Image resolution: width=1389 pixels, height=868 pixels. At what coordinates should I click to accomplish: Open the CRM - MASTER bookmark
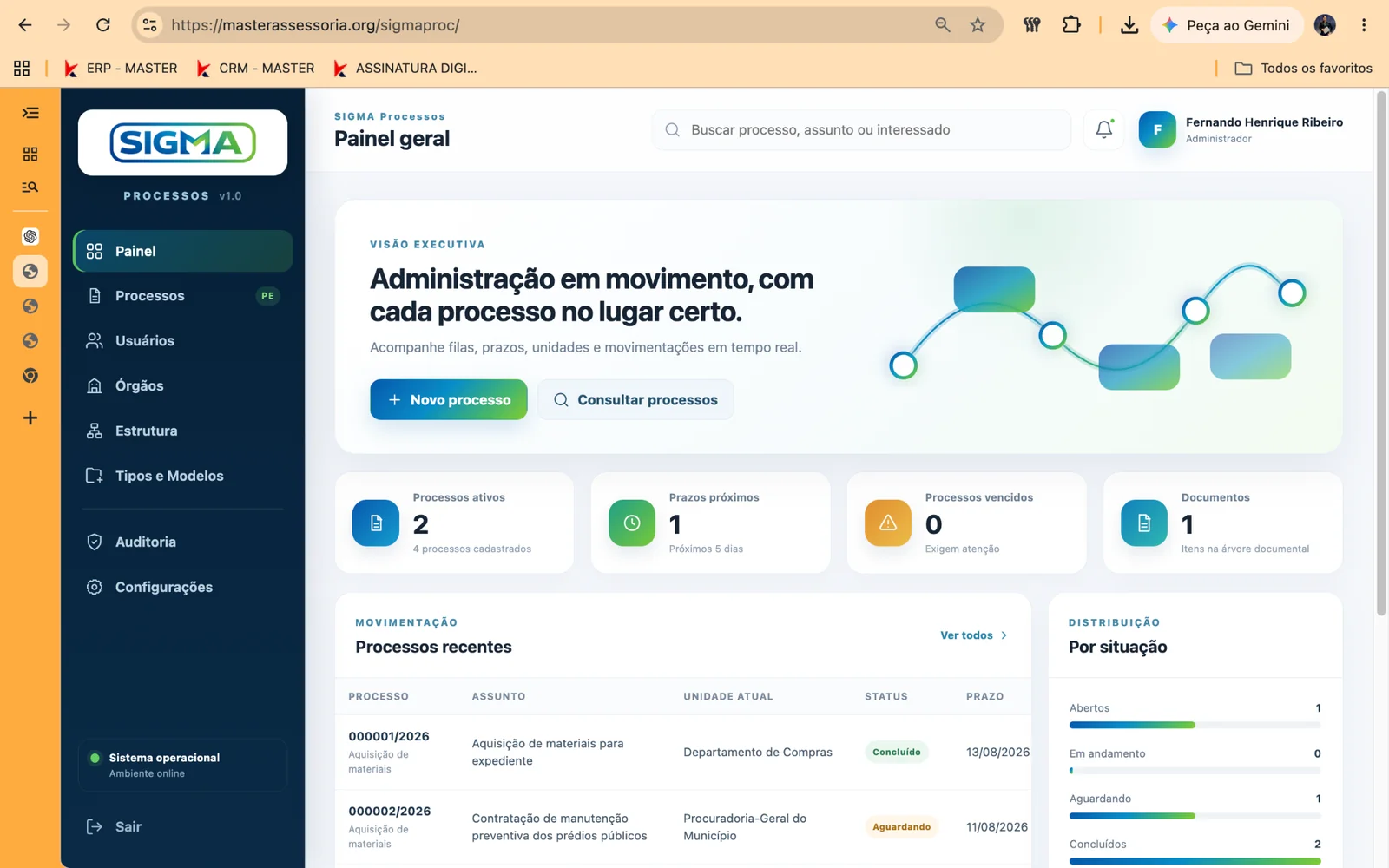click(255, 68)
